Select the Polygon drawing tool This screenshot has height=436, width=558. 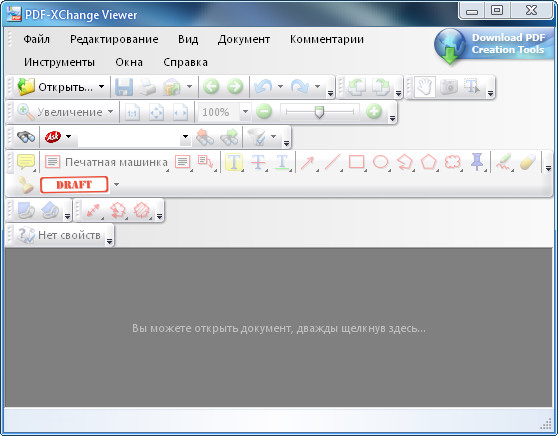click(x=428, y=162)
